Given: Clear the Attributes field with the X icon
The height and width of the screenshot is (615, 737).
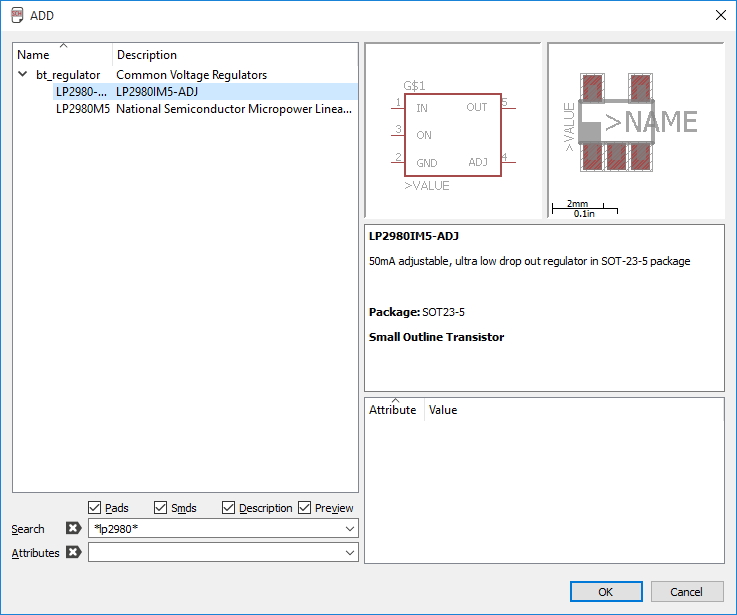Looking at the screenshot, I should click(73, 552).
